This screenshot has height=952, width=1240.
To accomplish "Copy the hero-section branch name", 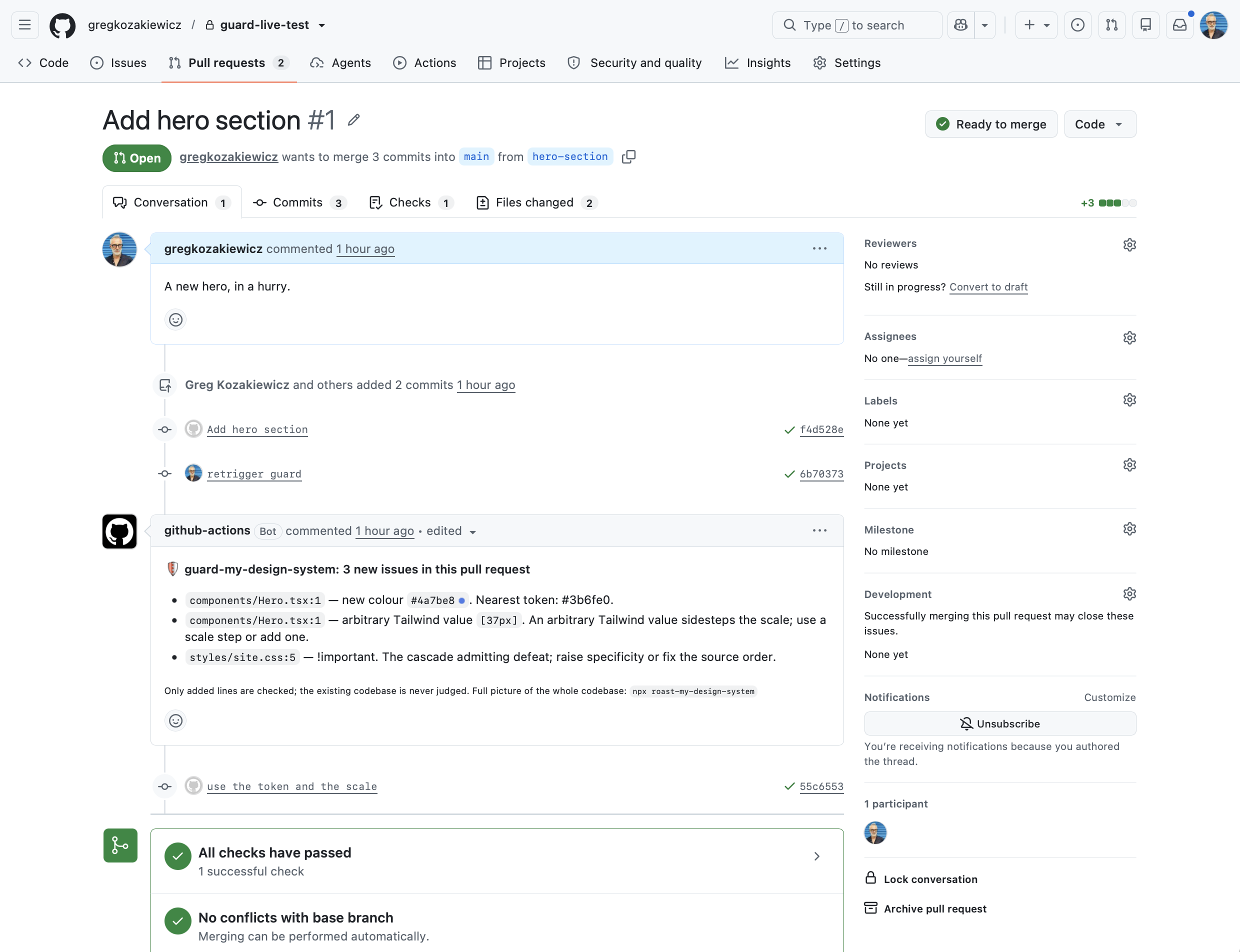I will click(628, 157).
